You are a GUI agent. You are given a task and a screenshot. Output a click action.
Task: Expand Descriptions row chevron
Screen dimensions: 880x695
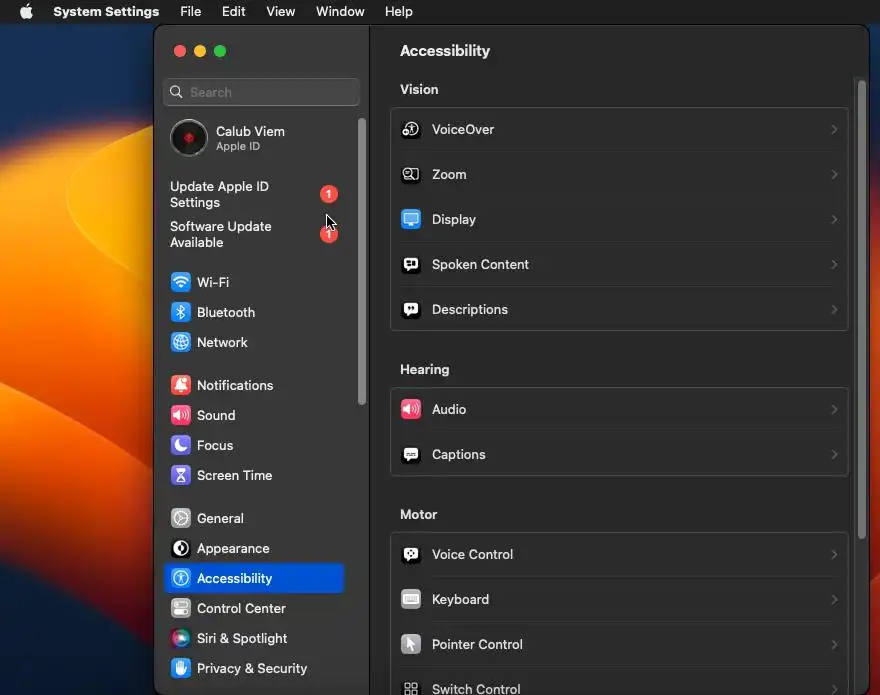(x=834, y=309)
